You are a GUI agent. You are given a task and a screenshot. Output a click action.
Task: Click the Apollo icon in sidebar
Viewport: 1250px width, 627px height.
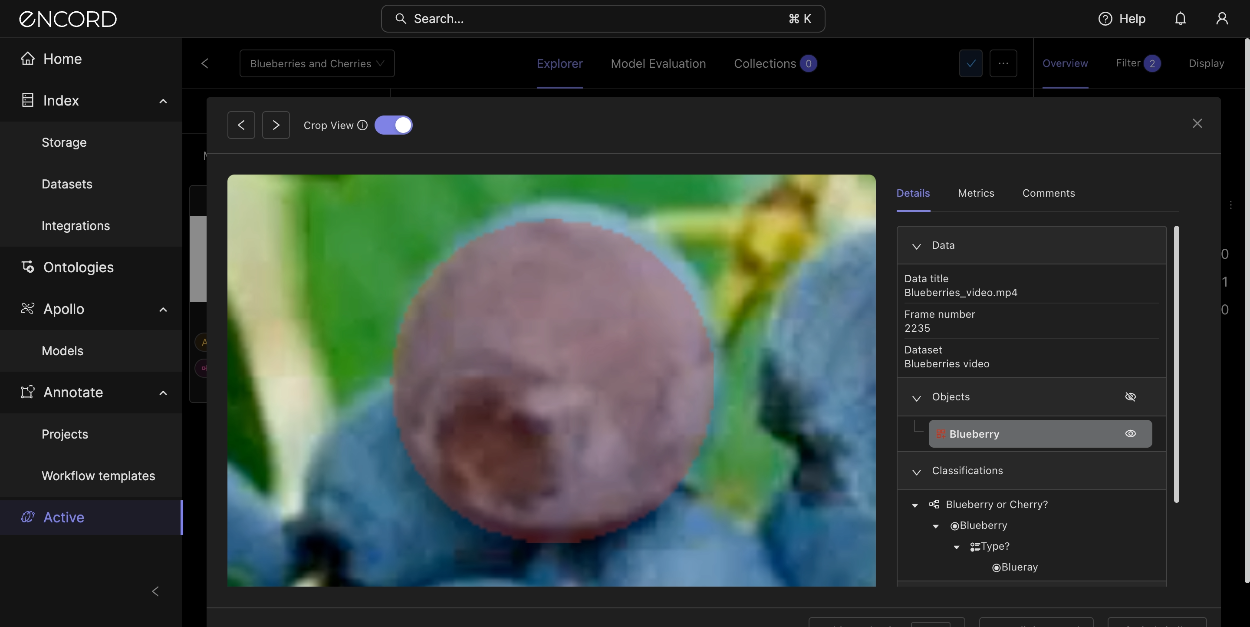pyautogui.click(x=28, y=309)
